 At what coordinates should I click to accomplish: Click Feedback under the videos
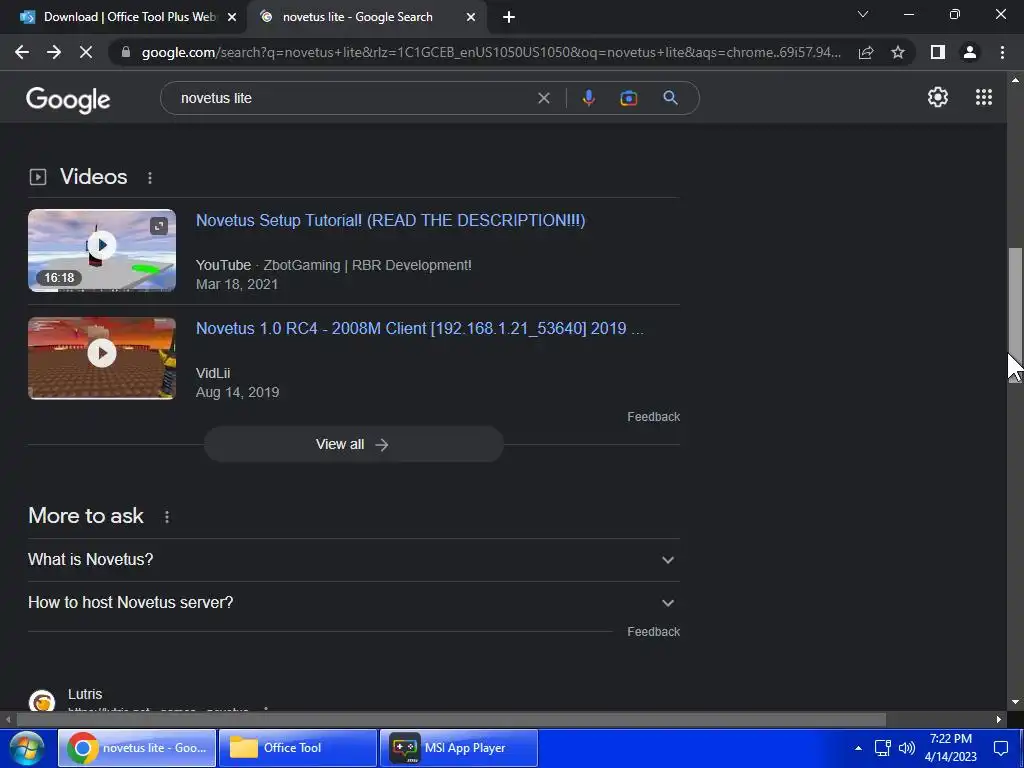coord(653,417)
